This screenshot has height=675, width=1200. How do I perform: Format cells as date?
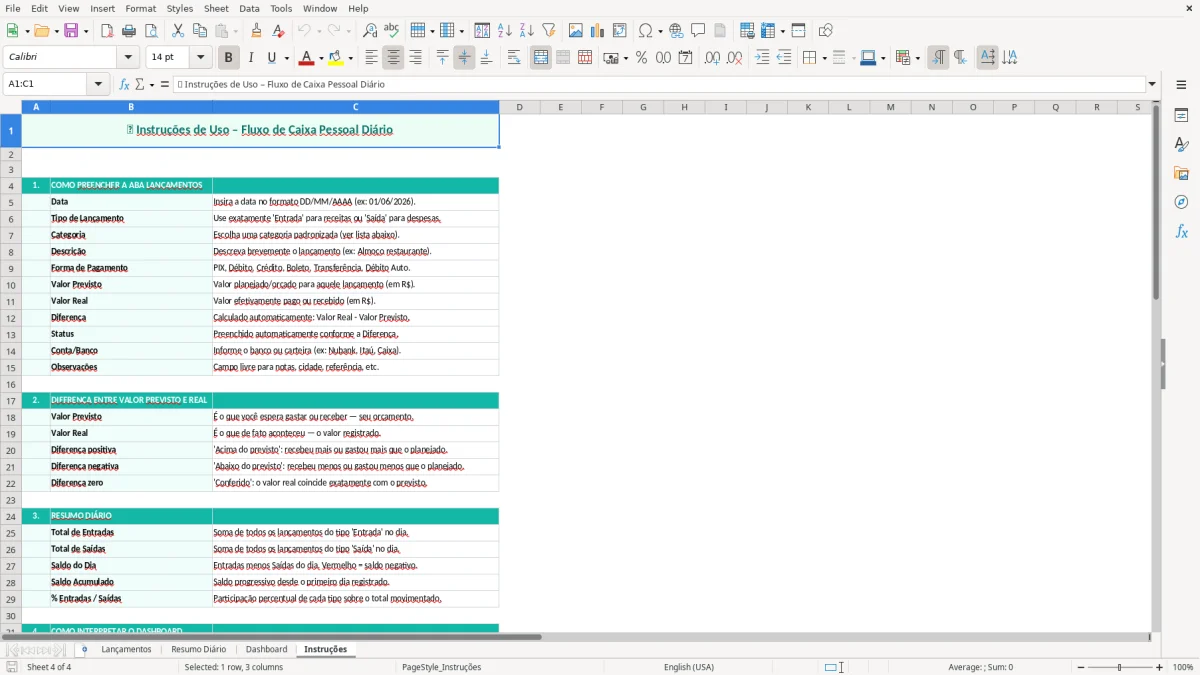685,58
